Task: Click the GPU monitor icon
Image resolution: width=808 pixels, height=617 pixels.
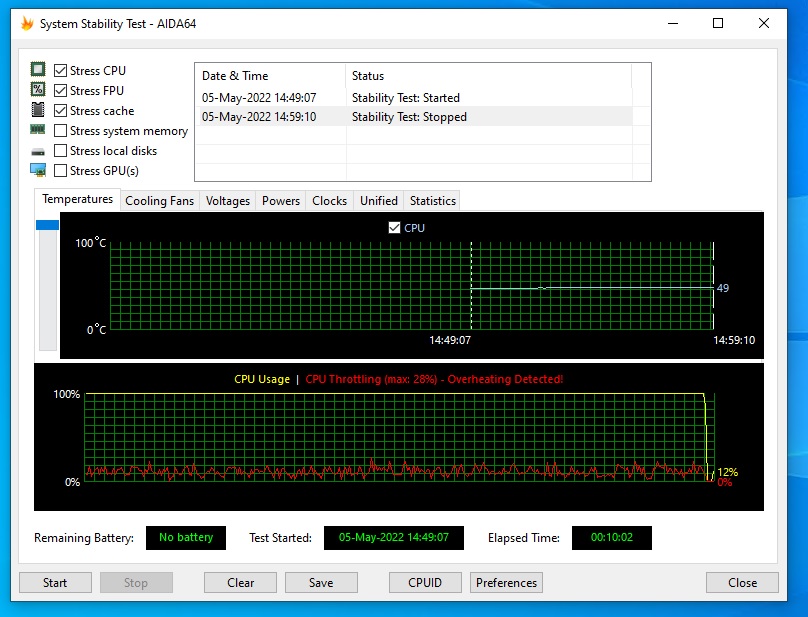Action: [x=38, y=170]
